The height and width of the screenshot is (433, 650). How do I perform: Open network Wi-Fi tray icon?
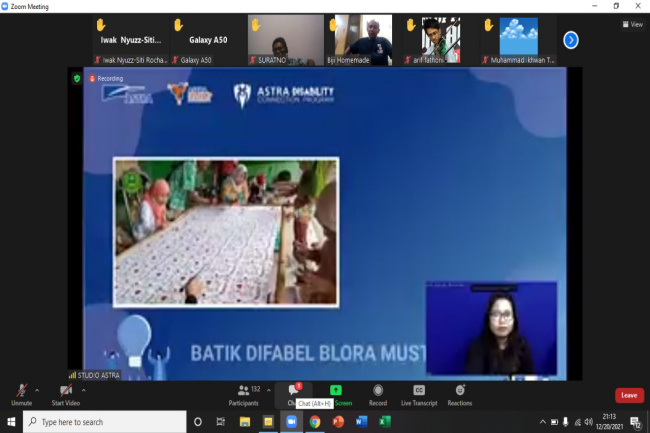pos(577,422)
